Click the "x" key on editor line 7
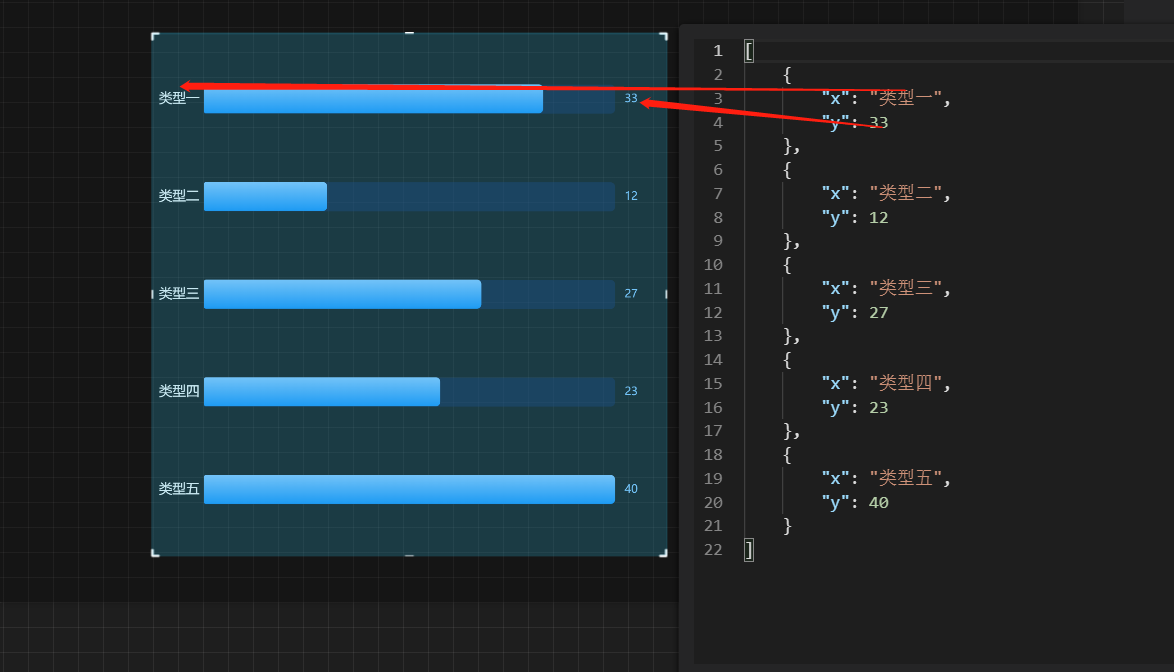This screenshot has height=672, width=1174. coord(835,193)
